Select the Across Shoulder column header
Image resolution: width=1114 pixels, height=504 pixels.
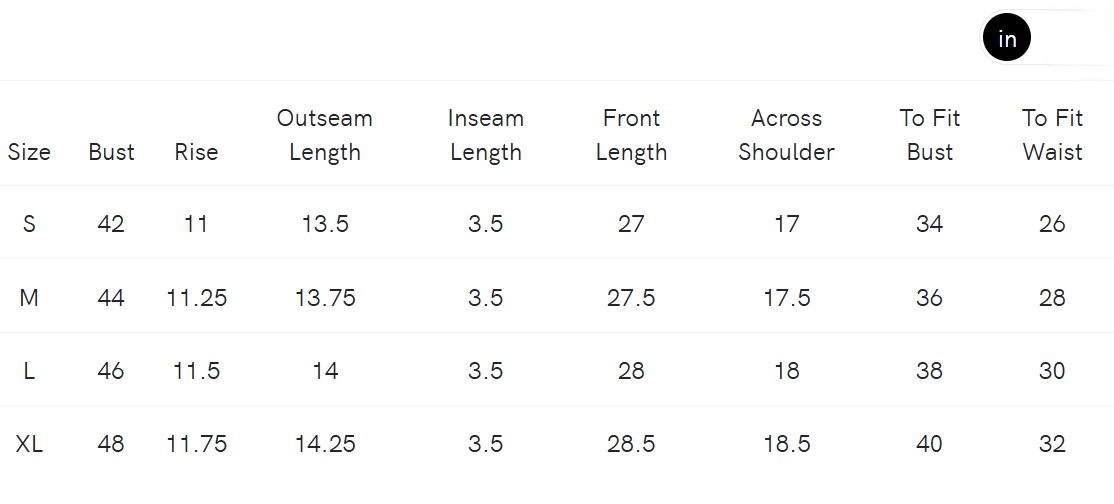pyautogui.click(x=786, y=135)
